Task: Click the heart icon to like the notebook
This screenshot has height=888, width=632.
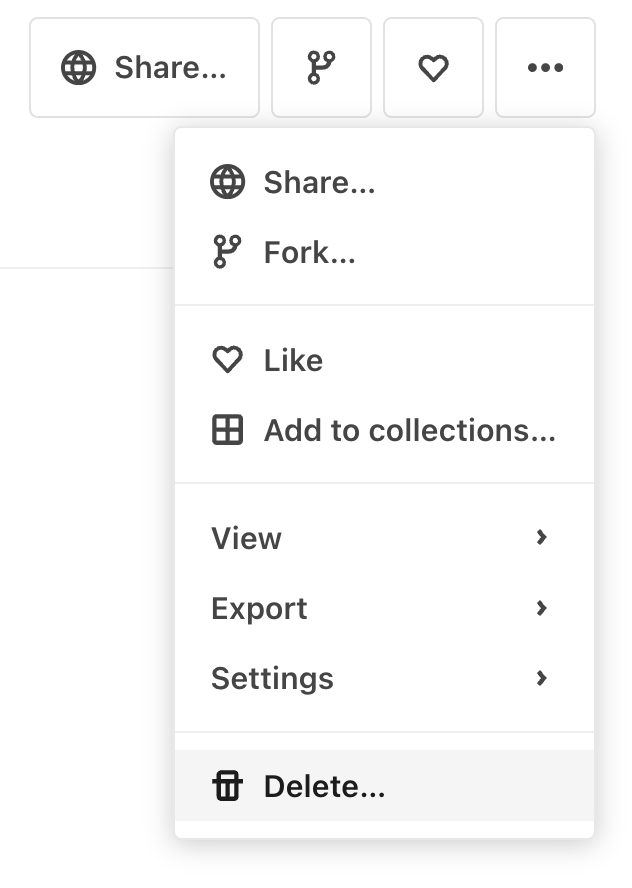Action: point(433,67)
